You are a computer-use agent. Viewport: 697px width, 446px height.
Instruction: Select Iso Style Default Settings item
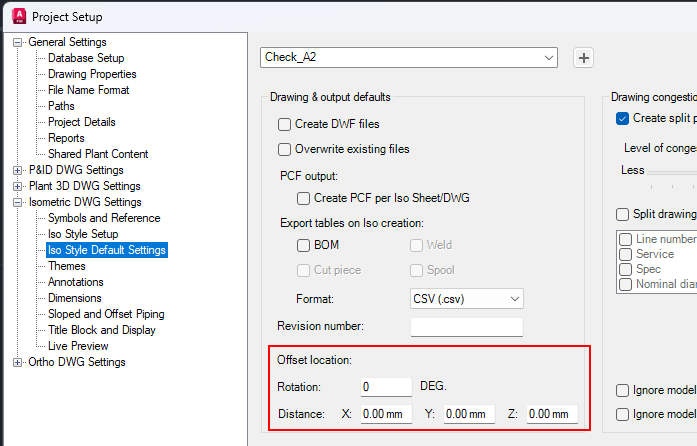(x=107, y=250)
